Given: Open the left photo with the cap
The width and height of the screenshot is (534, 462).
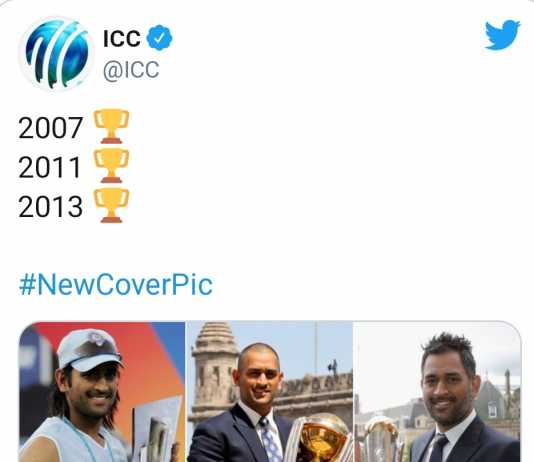Looking at the screenshot, I should coord(102,392).
